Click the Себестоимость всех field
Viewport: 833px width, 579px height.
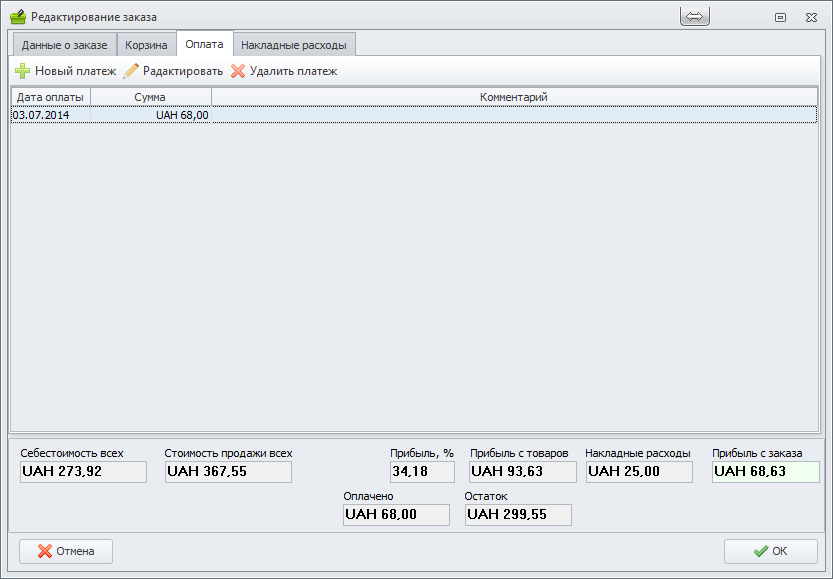point(83,472)
